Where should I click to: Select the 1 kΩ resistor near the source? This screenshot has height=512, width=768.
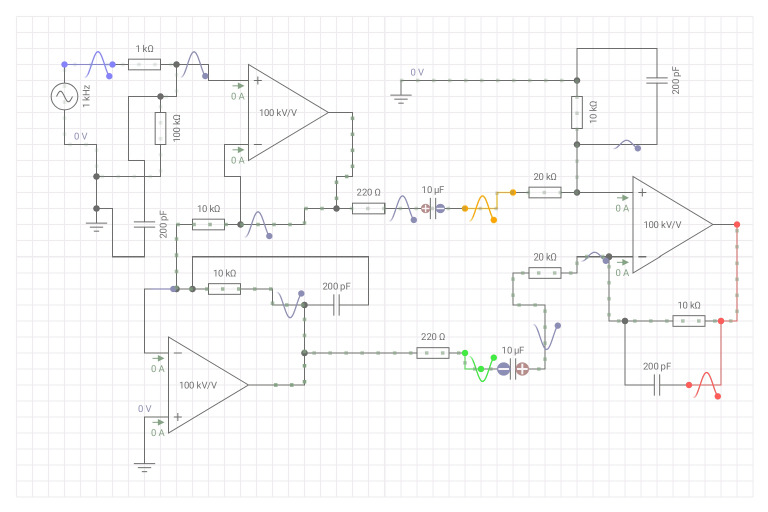tap(144, 64)
